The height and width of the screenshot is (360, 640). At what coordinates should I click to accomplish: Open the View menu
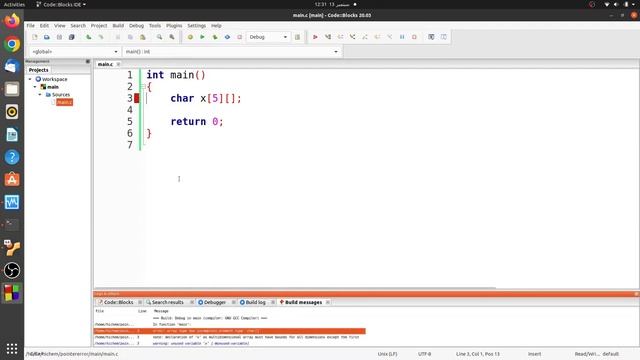pos(60,26)
